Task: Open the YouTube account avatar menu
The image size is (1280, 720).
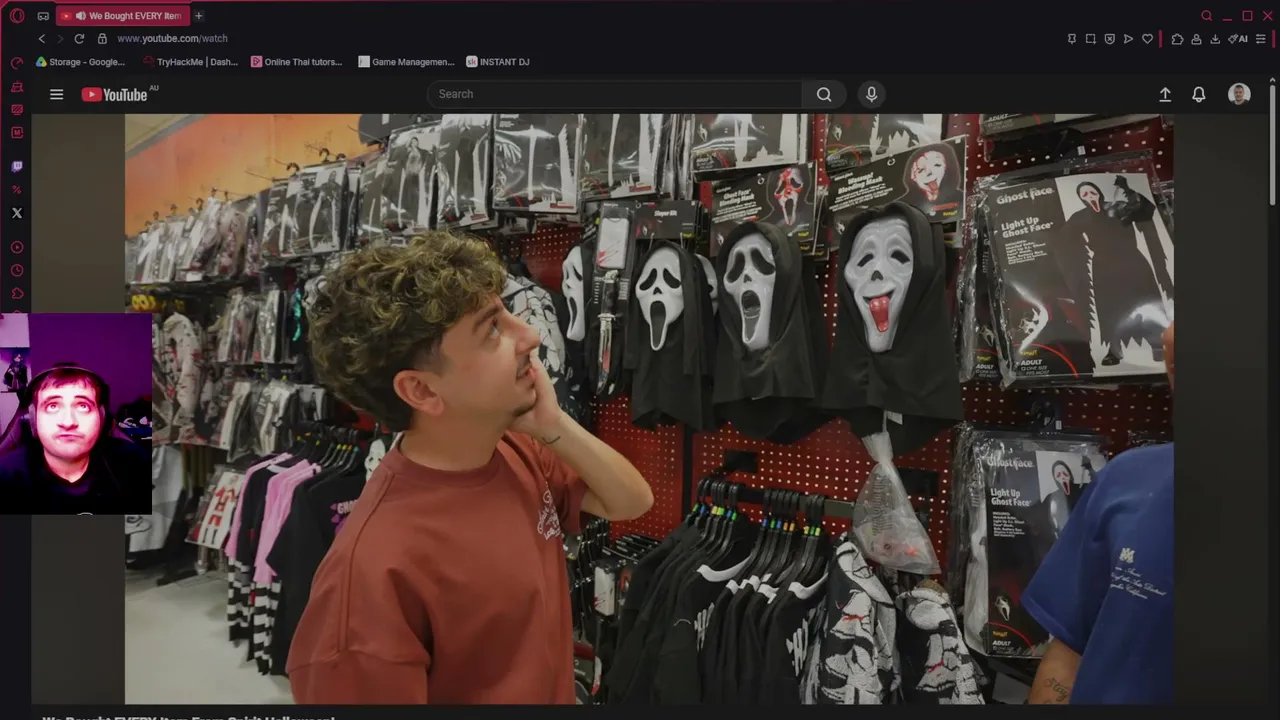Action: point(1239,94)
